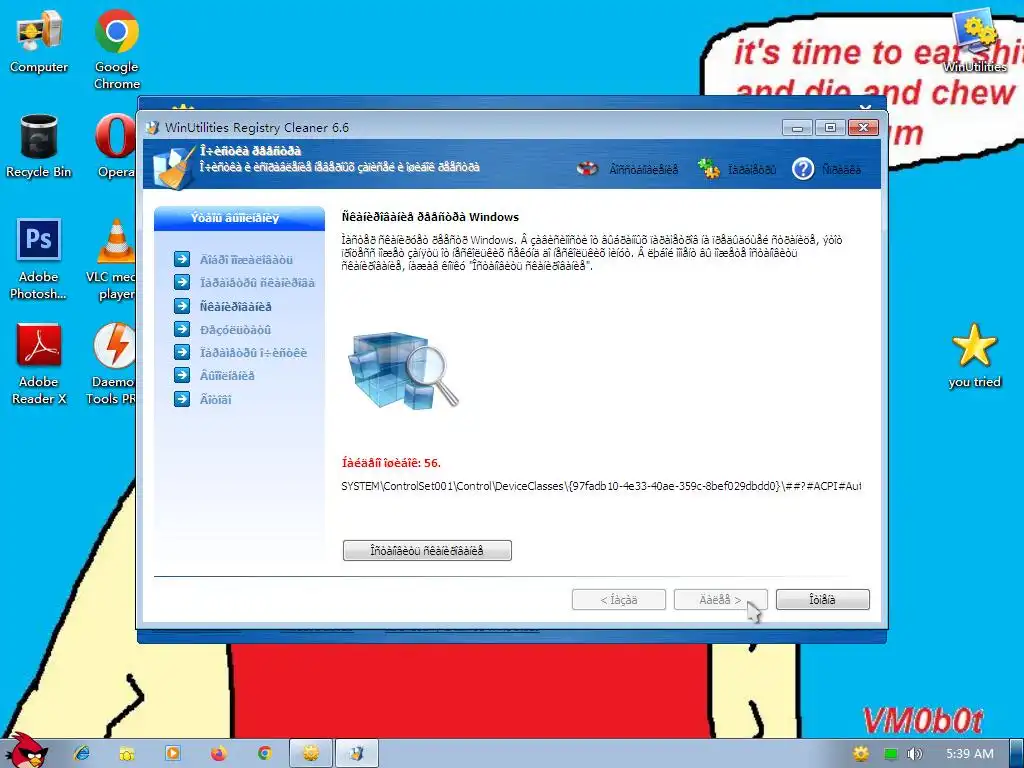Viewport: 1024px width, 768px height.
Task: Click the lifebuoy restore icon in header
Action: point(587,168)
